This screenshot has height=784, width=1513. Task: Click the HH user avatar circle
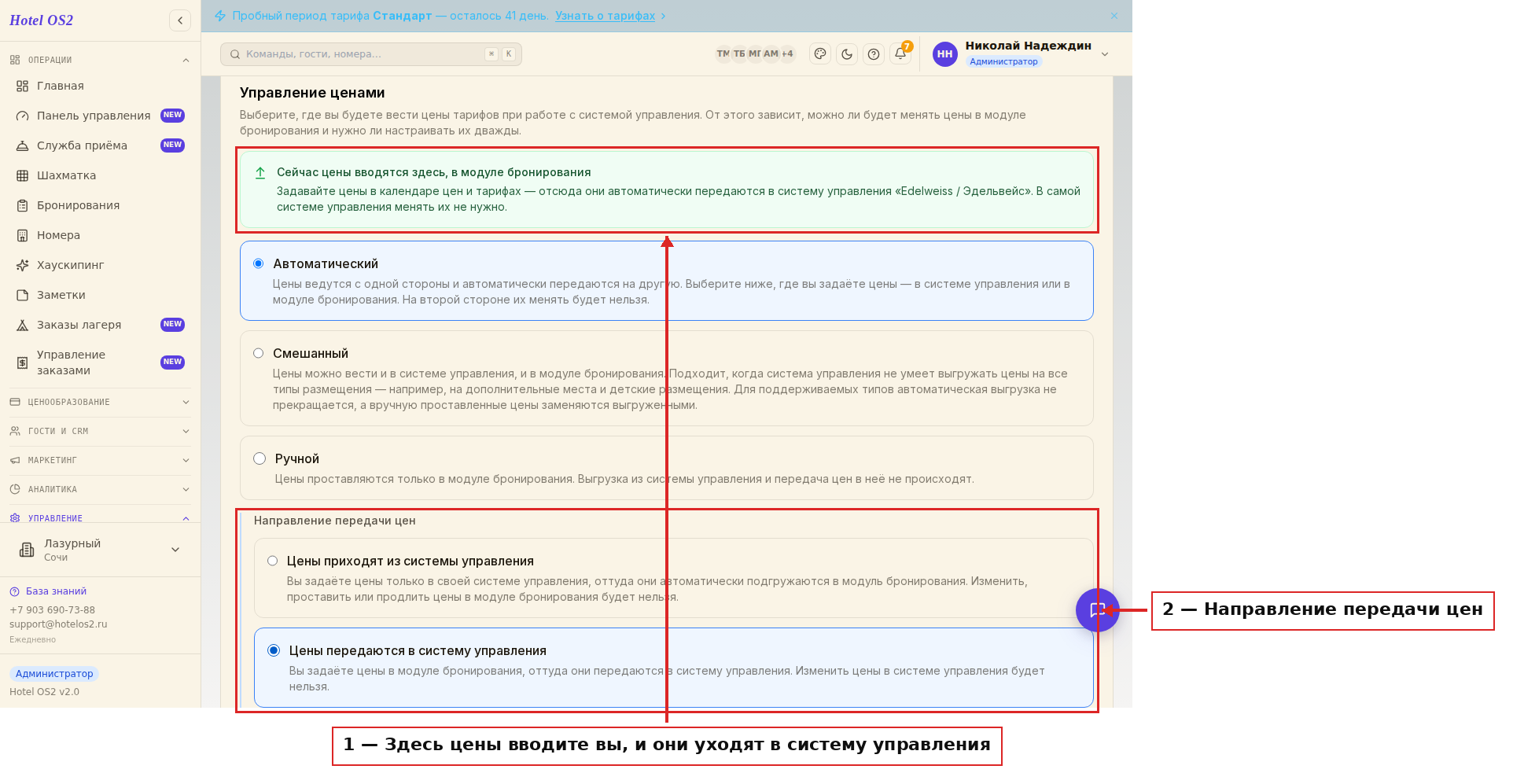[x=945, y=54]
